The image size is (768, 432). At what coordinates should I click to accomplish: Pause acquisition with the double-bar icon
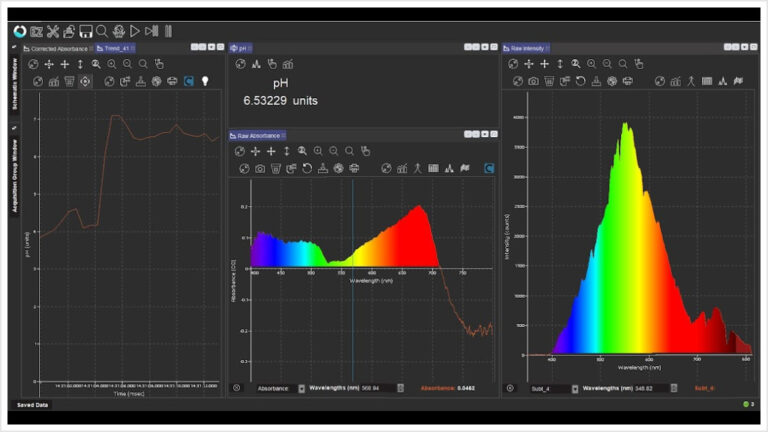[168, 32]
